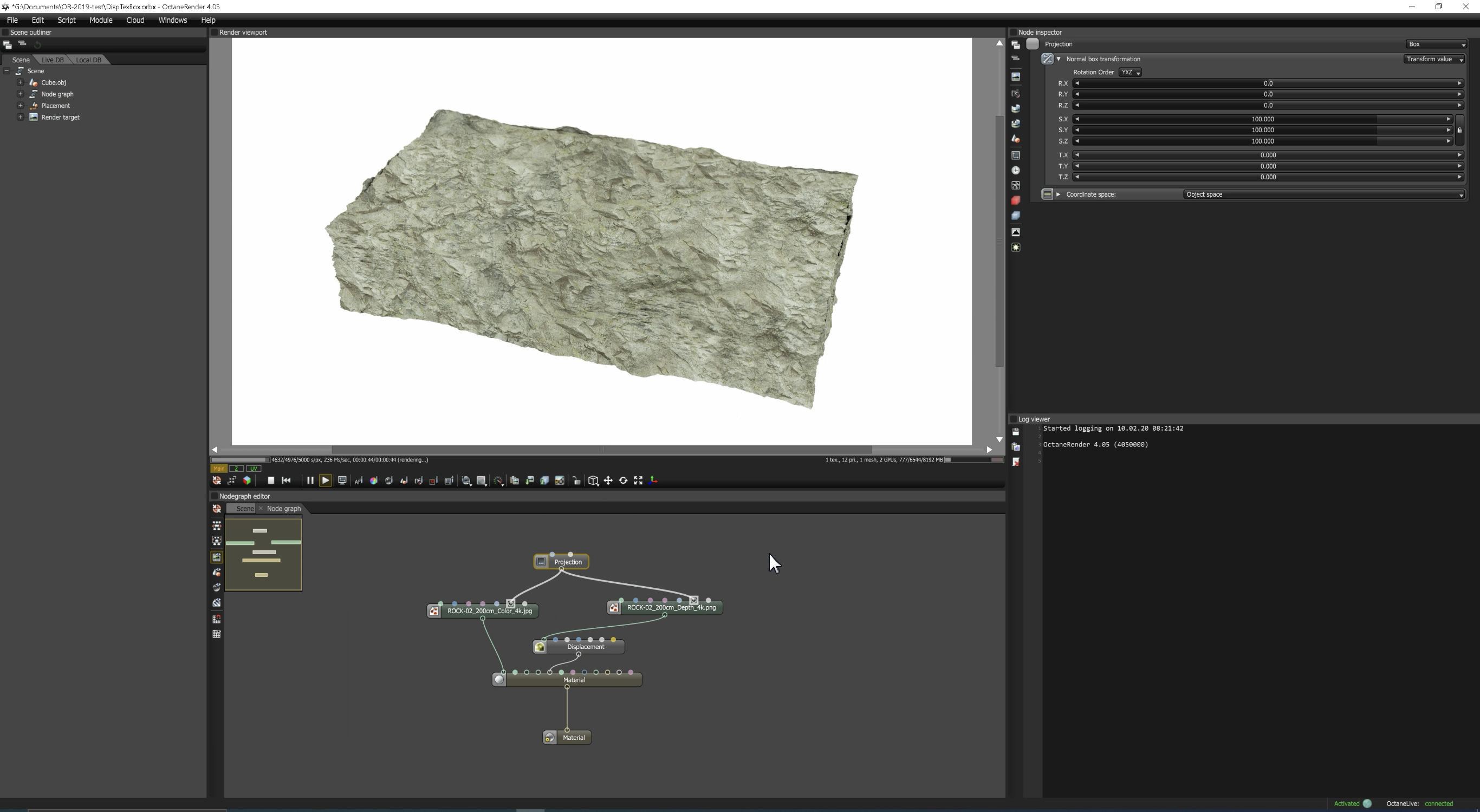Expand the Cube.obj tree item
Image resolution: width=1480 pixels, height=812 pixels.
pyautogui.click(x=20, y=83)
